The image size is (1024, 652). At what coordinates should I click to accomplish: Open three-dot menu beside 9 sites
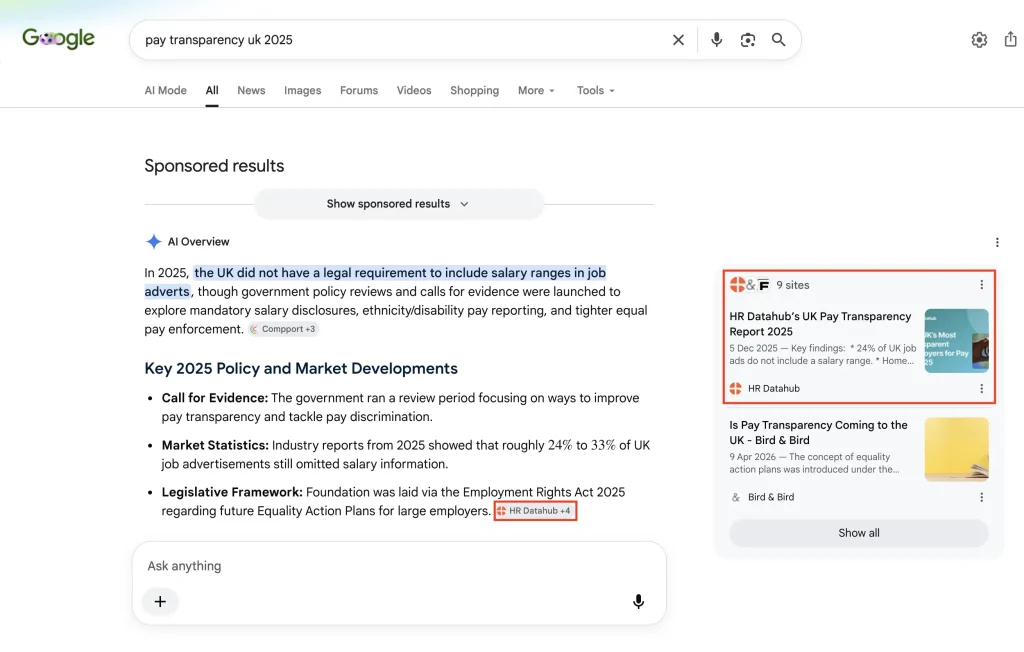click(982, 285)
